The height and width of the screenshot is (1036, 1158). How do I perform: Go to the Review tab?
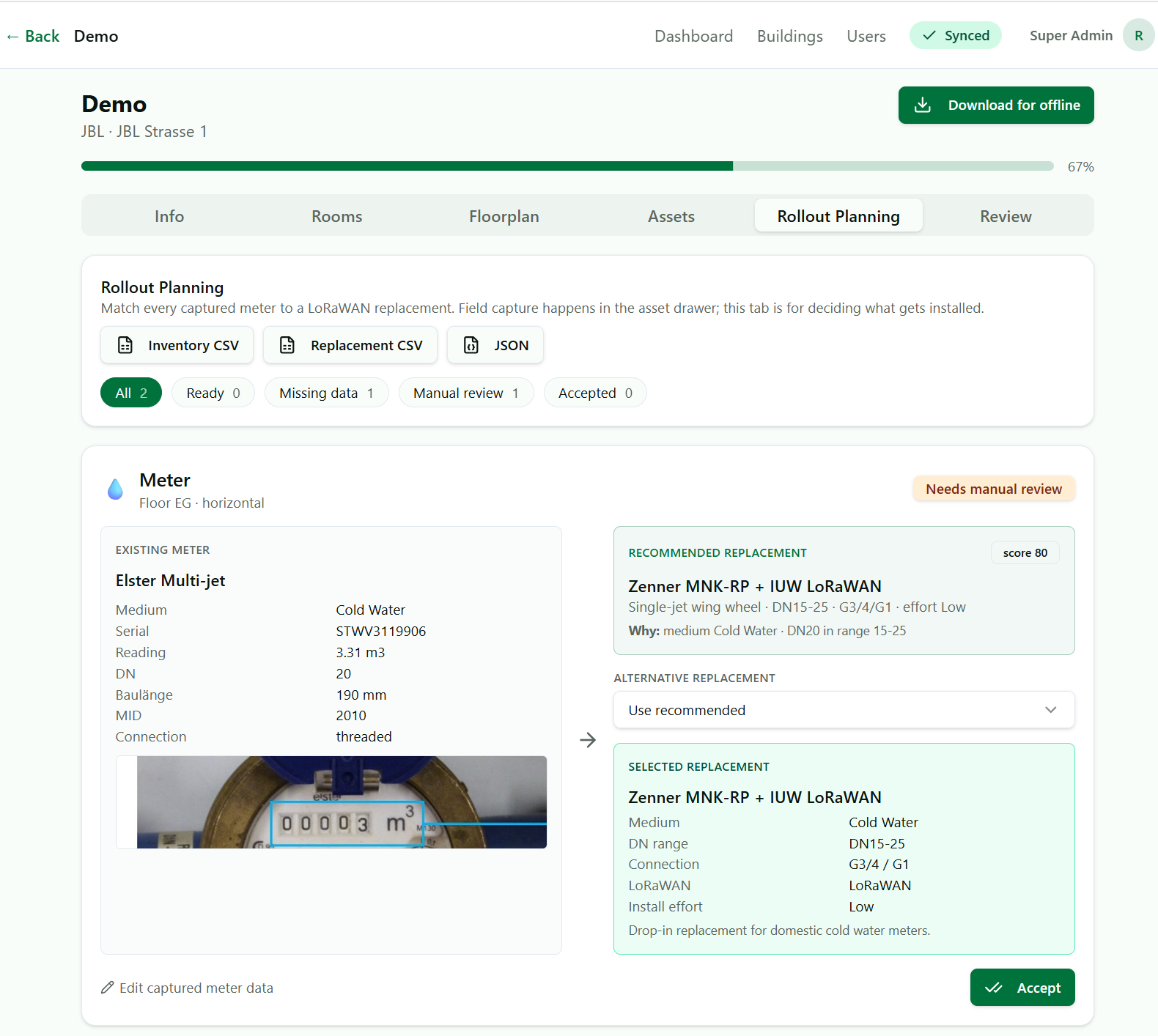[1006, 216]
